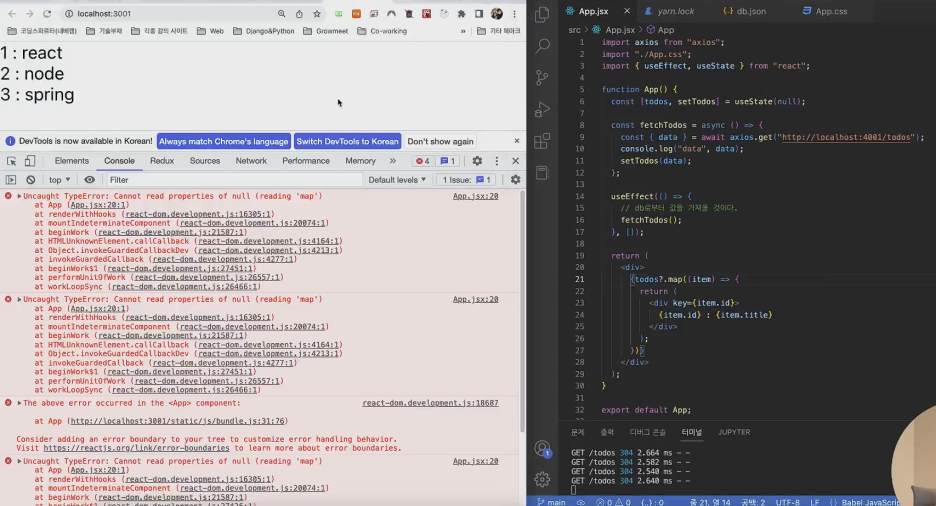Open the DevTools three-dot customize menu
The image size is (936, 506).
[x=497, y=161]
